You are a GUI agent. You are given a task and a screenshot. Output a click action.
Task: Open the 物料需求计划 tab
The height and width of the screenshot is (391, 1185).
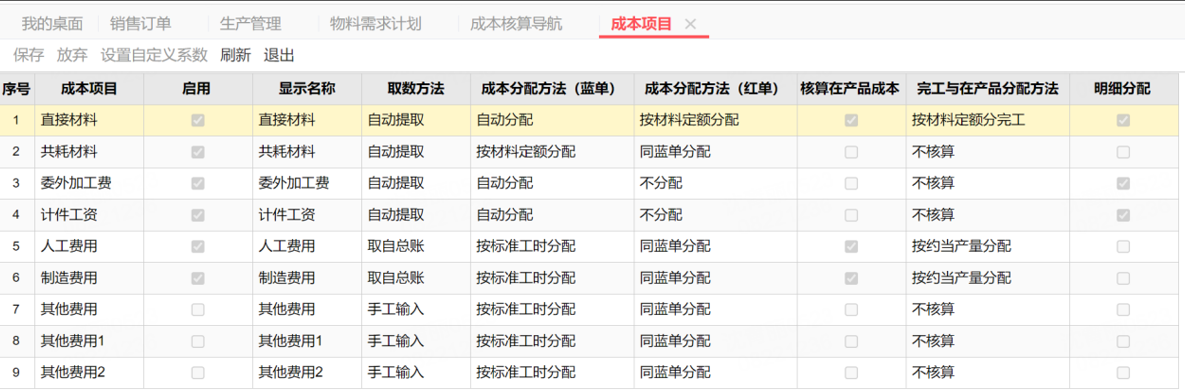(x=376, y=23)
